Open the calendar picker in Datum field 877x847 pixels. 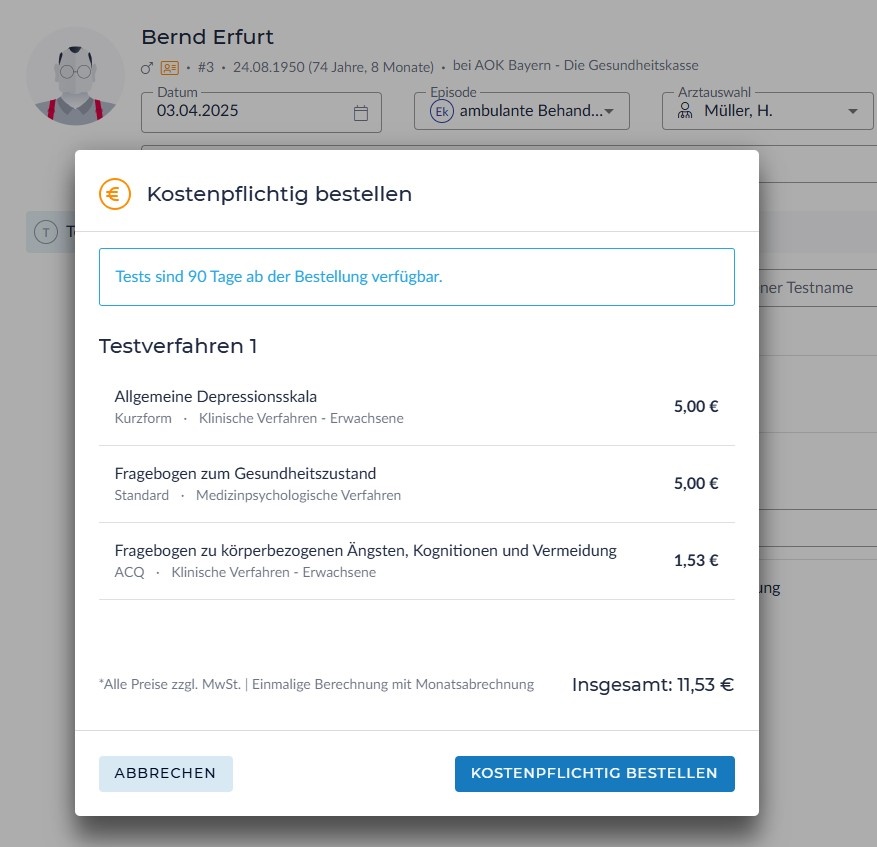361,113
